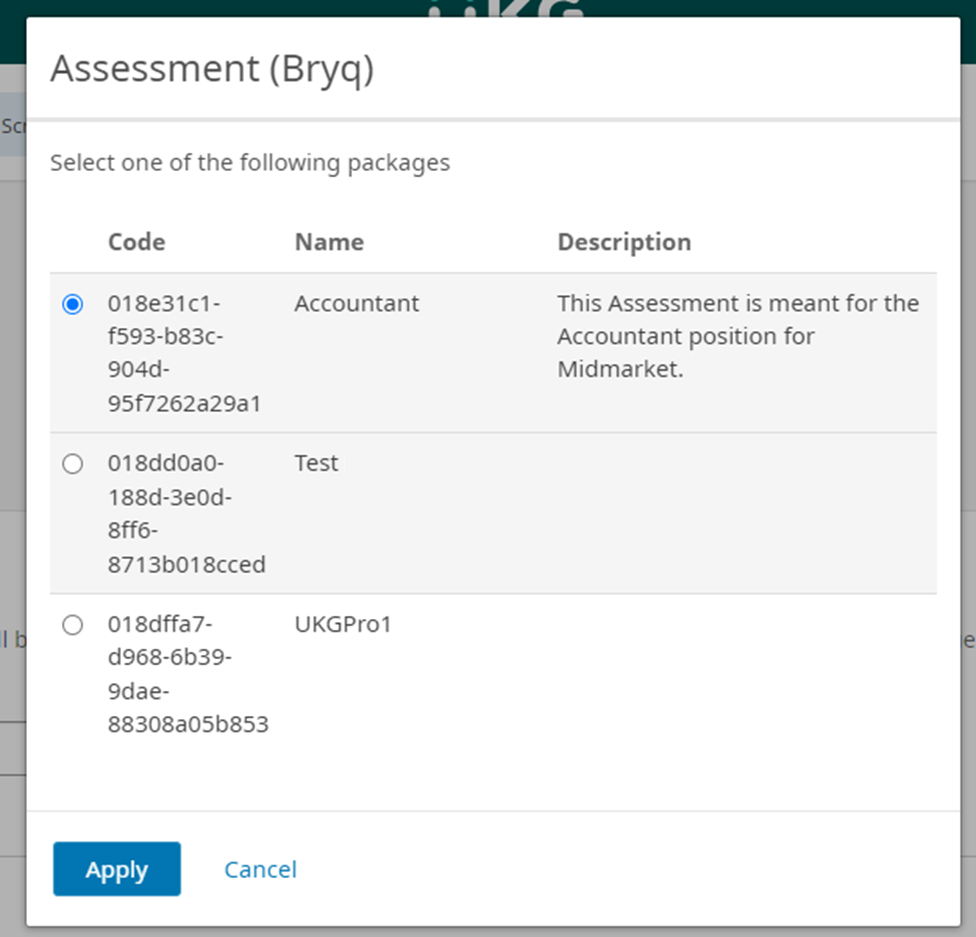Click the Assessment (Bryq) dialog title
976x937 pixels.
[x=212, y=69]
